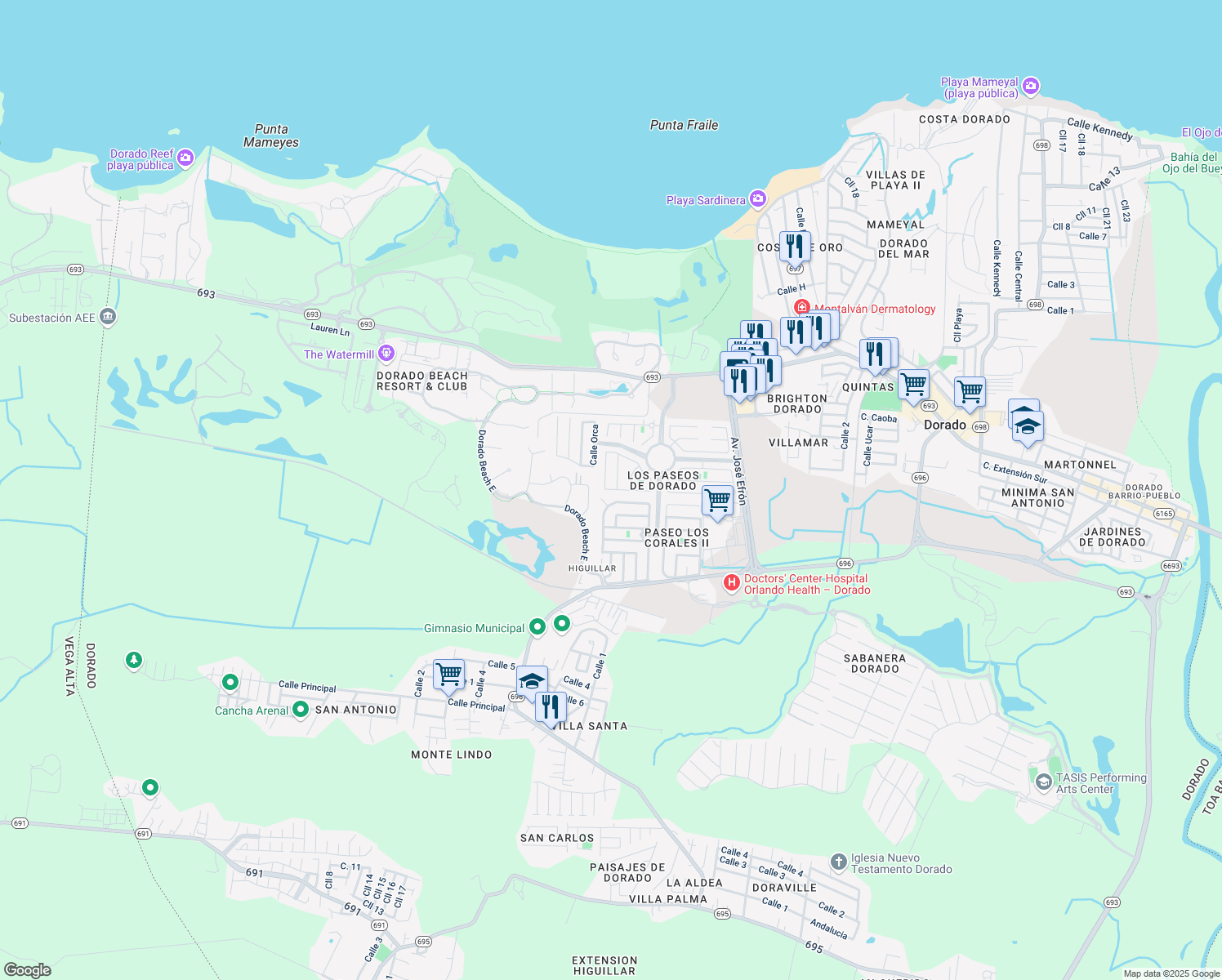Click the Dorado Reef playa pública camera marker
Screen dimensions: 1222x980
[185, 158]
